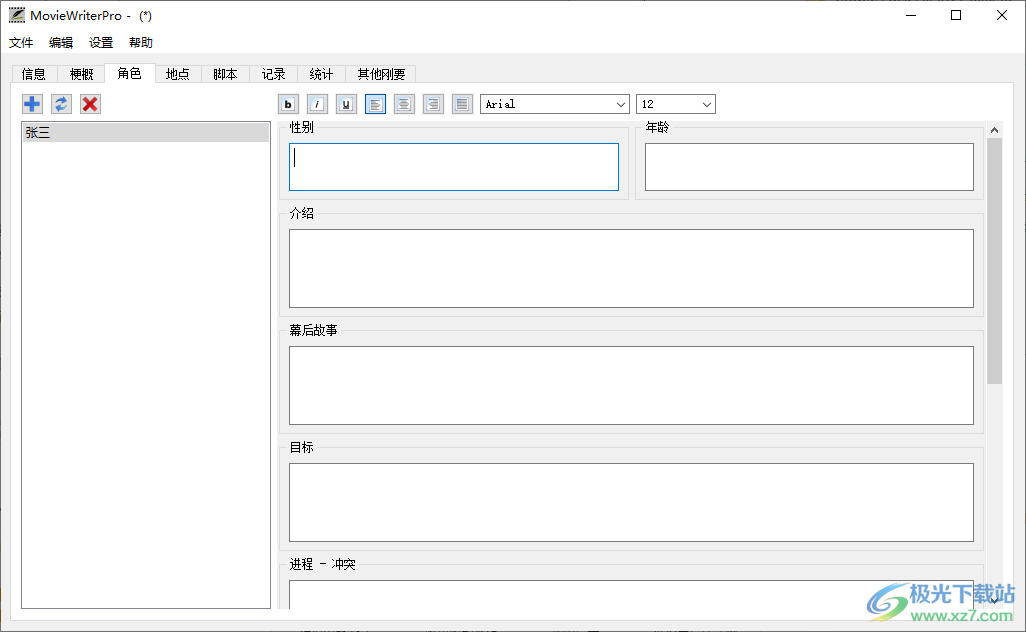Switch to the 信息 tab
The height and width of the screenshot is (632, 1026).
pyautogui.click(x=34, y=74)
